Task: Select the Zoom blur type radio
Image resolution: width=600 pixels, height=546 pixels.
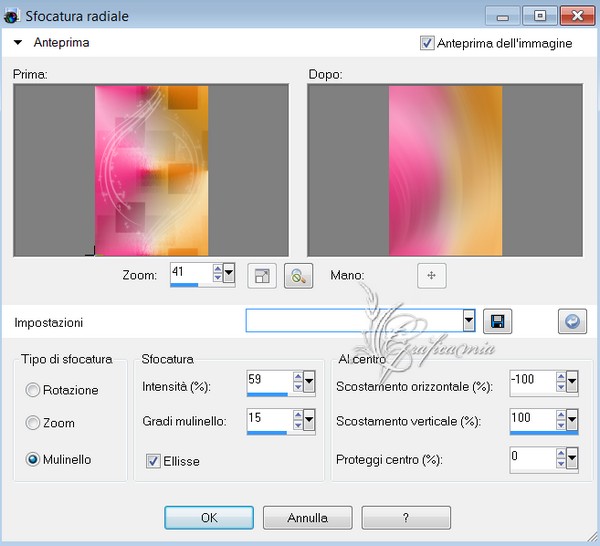Action: coord(33,423)
